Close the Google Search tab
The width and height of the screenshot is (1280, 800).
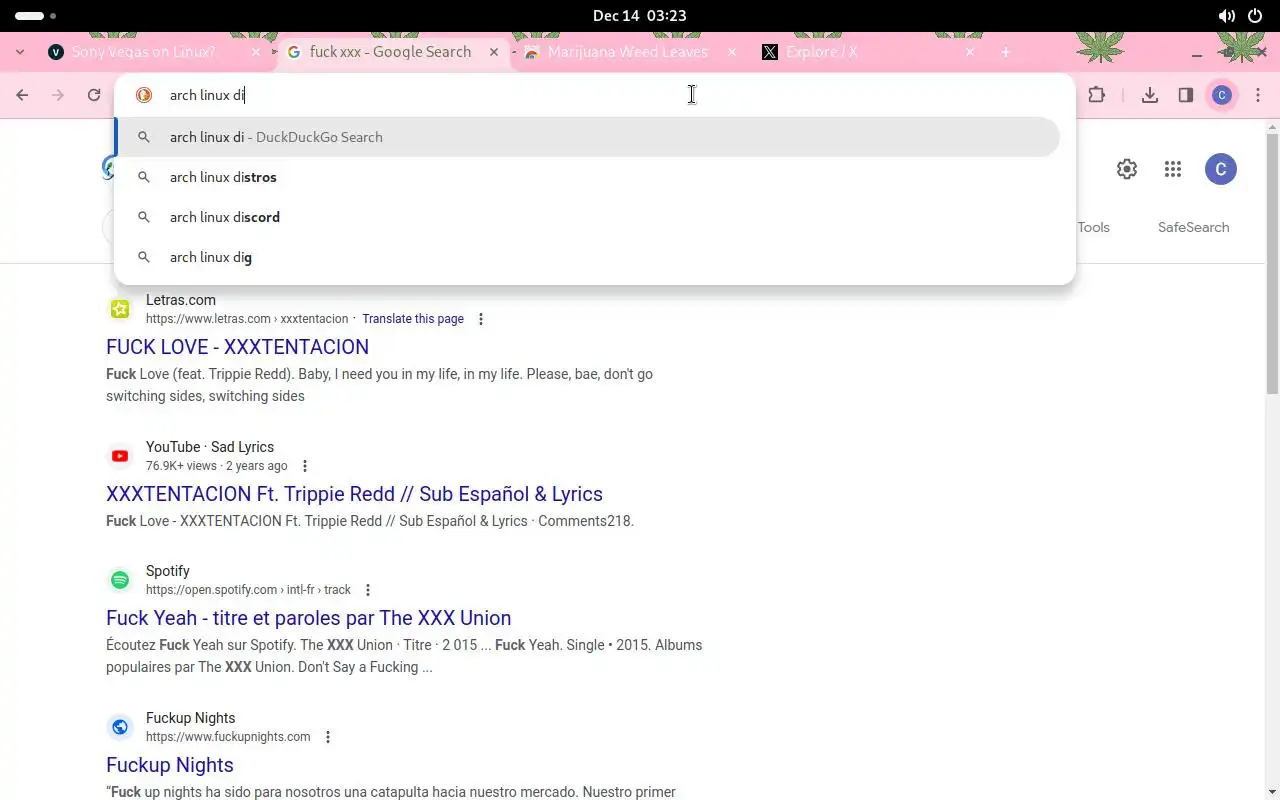(x=493, y=52)
